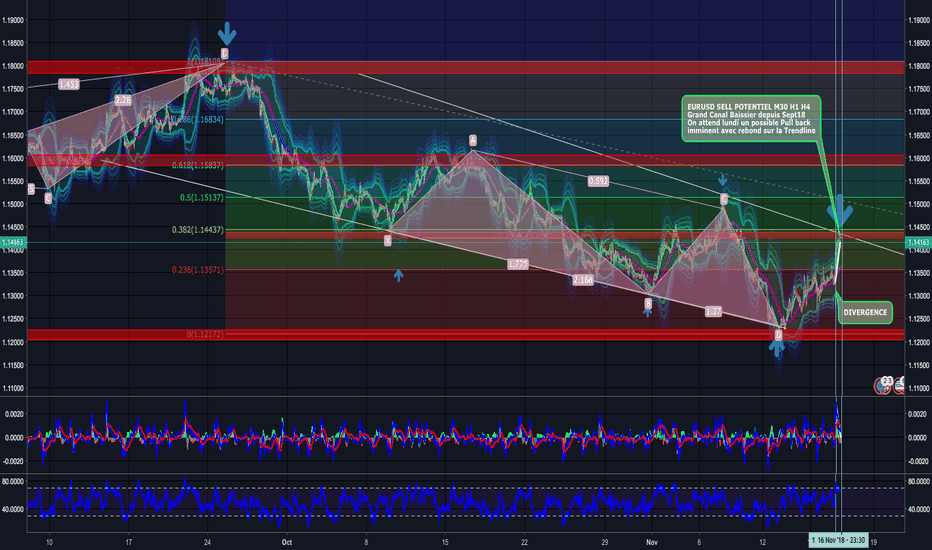Select the top red resistance zone near 1.18000

point(465,67)
